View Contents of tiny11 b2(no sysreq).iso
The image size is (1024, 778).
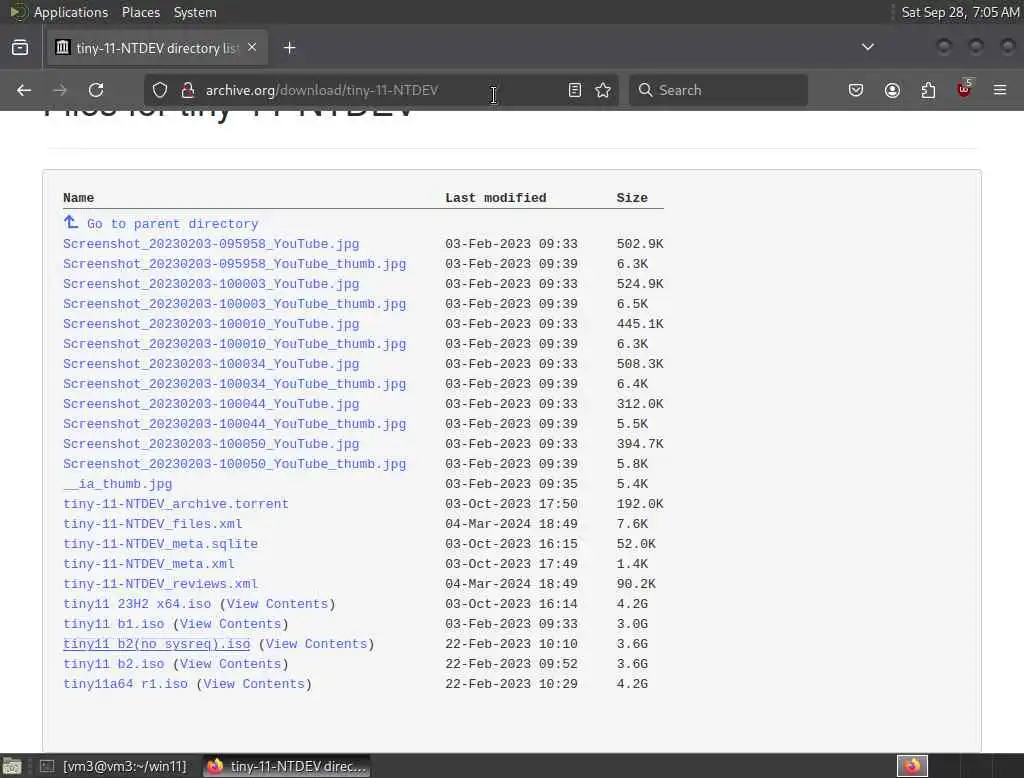(x=316, y=643)
